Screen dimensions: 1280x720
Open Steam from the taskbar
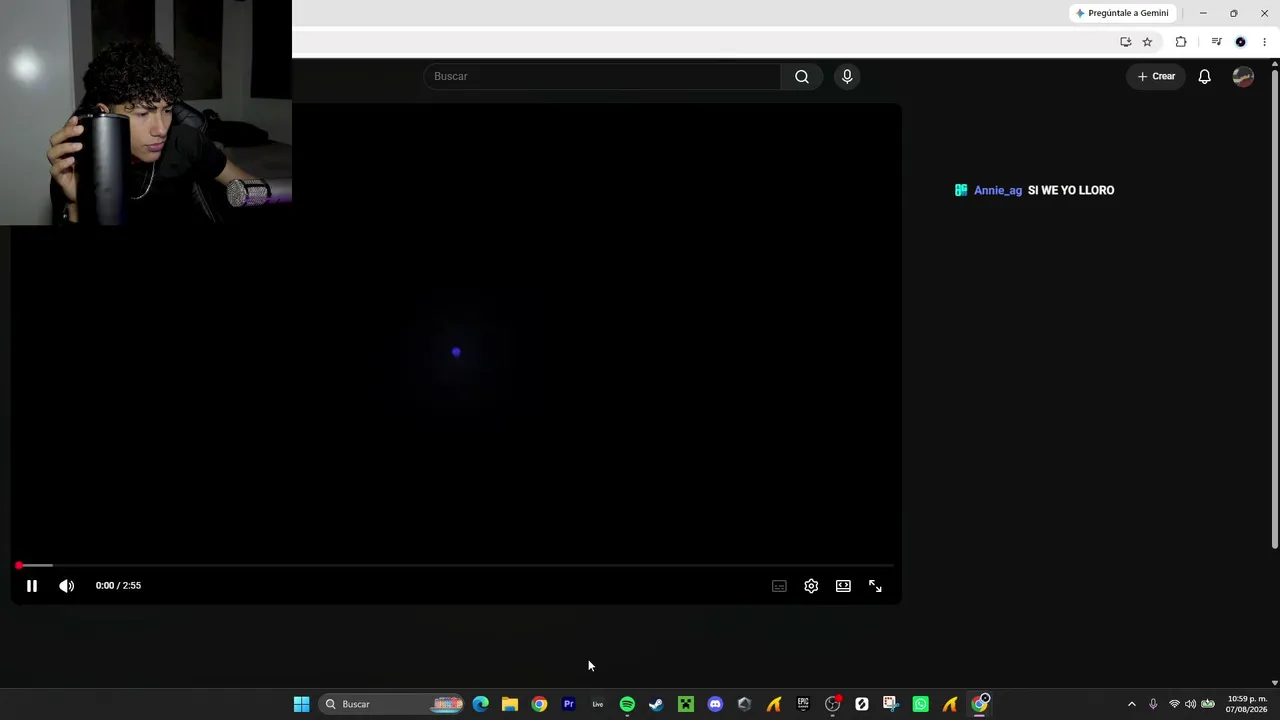[x=656, y=704]
